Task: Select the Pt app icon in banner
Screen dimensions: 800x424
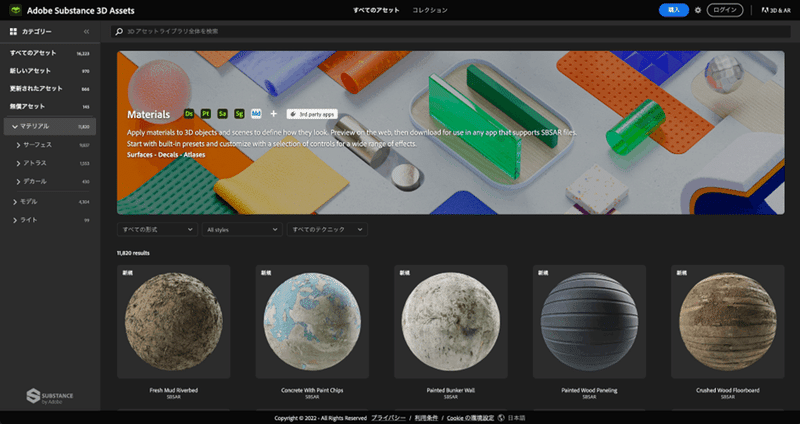Action: (206, 114)
